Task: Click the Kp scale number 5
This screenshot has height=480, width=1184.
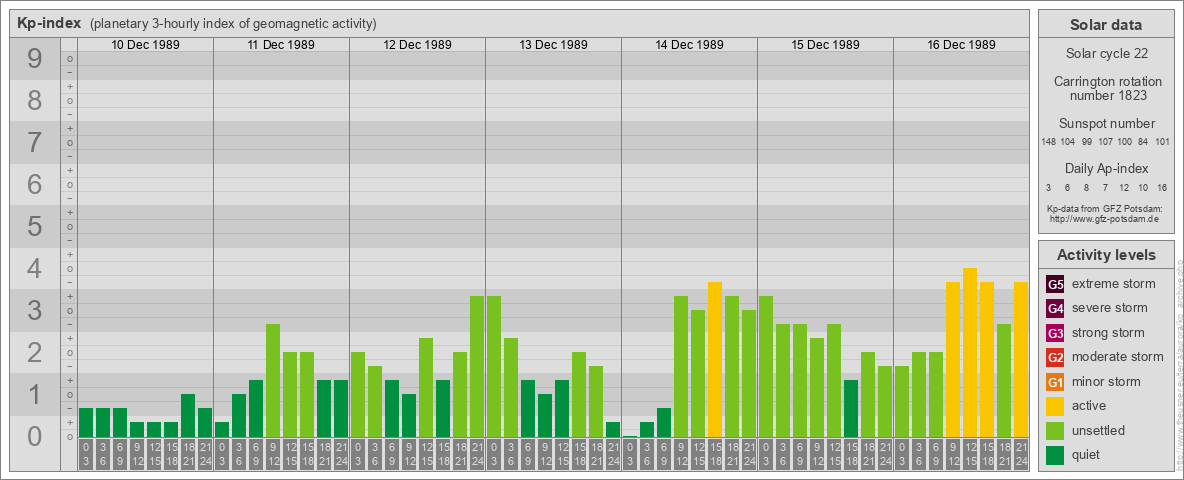Action: click(34, 226)
